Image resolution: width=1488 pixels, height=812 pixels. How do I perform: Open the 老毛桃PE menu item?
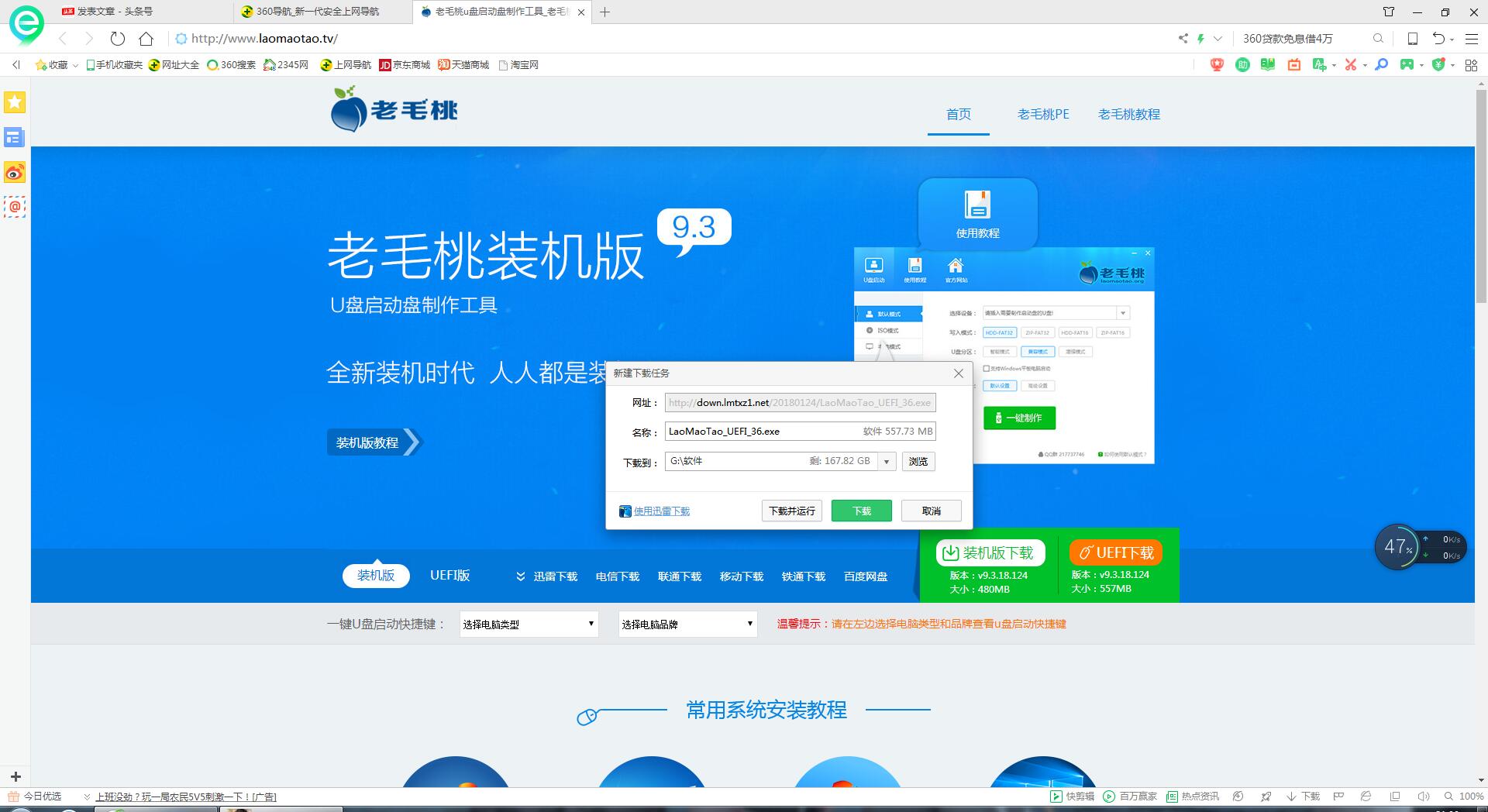pyautogui.click(x=1043, y=114)
